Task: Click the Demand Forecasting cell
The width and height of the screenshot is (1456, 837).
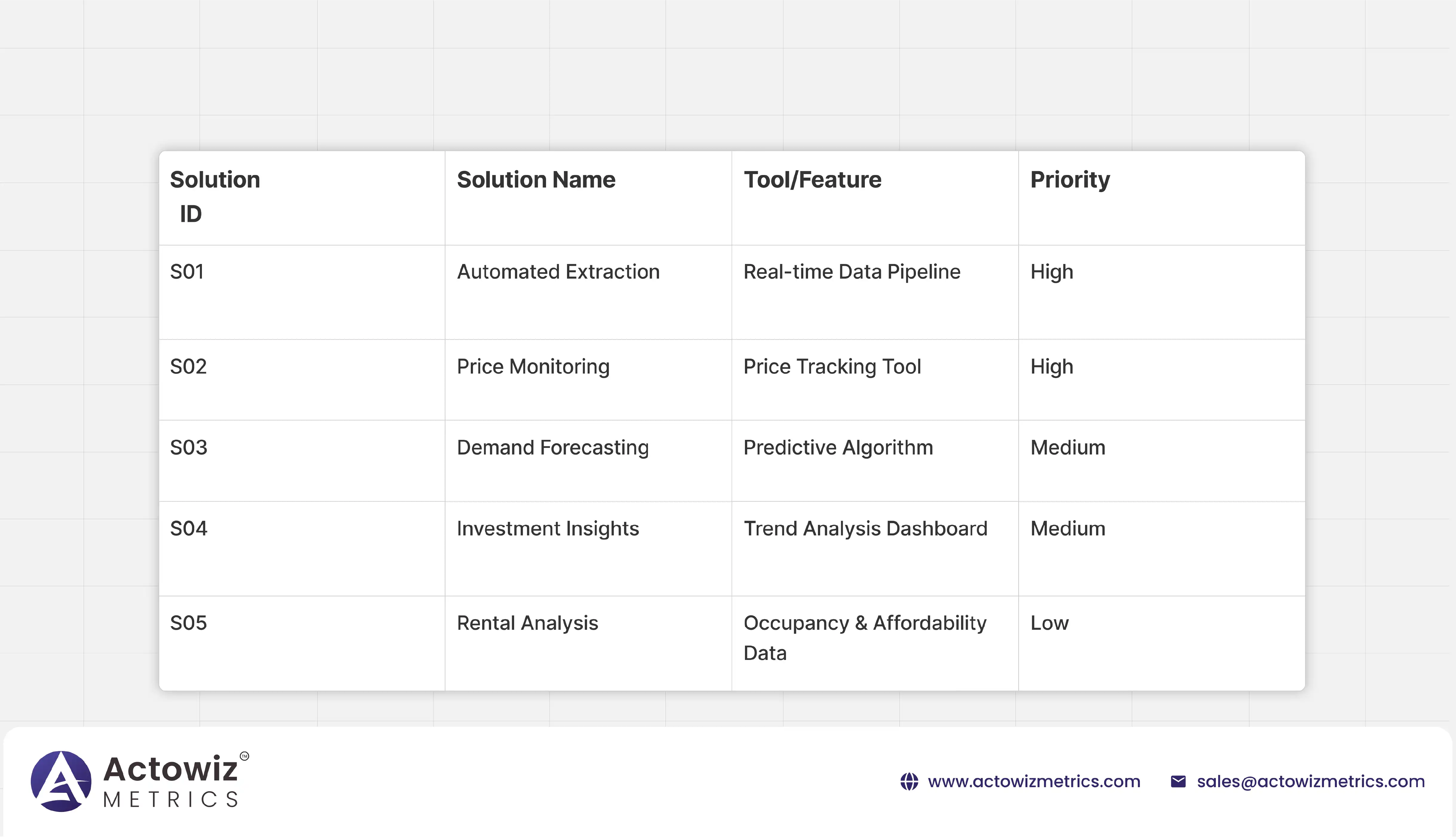Action: [552, 447]
